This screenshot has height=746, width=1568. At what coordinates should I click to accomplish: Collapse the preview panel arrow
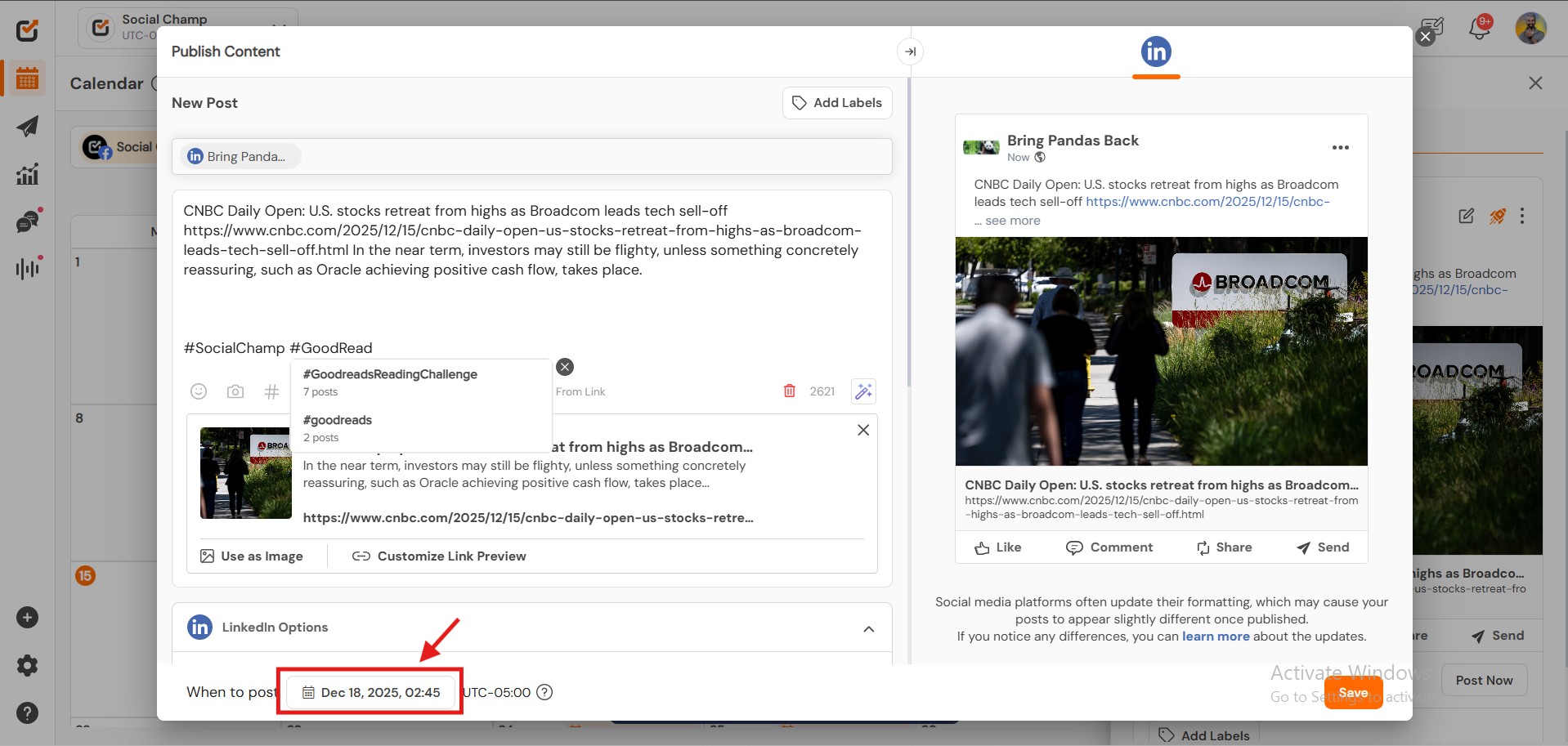click(910, 51)
